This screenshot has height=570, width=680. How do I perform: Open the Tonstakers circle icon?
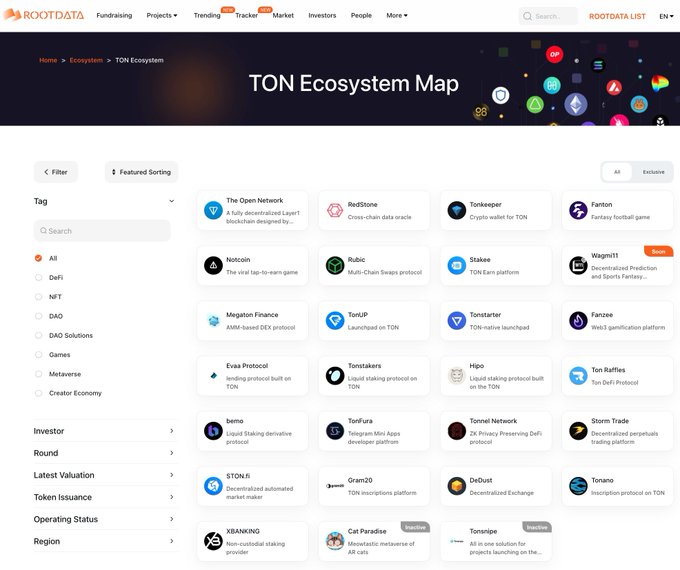(335, 376)
